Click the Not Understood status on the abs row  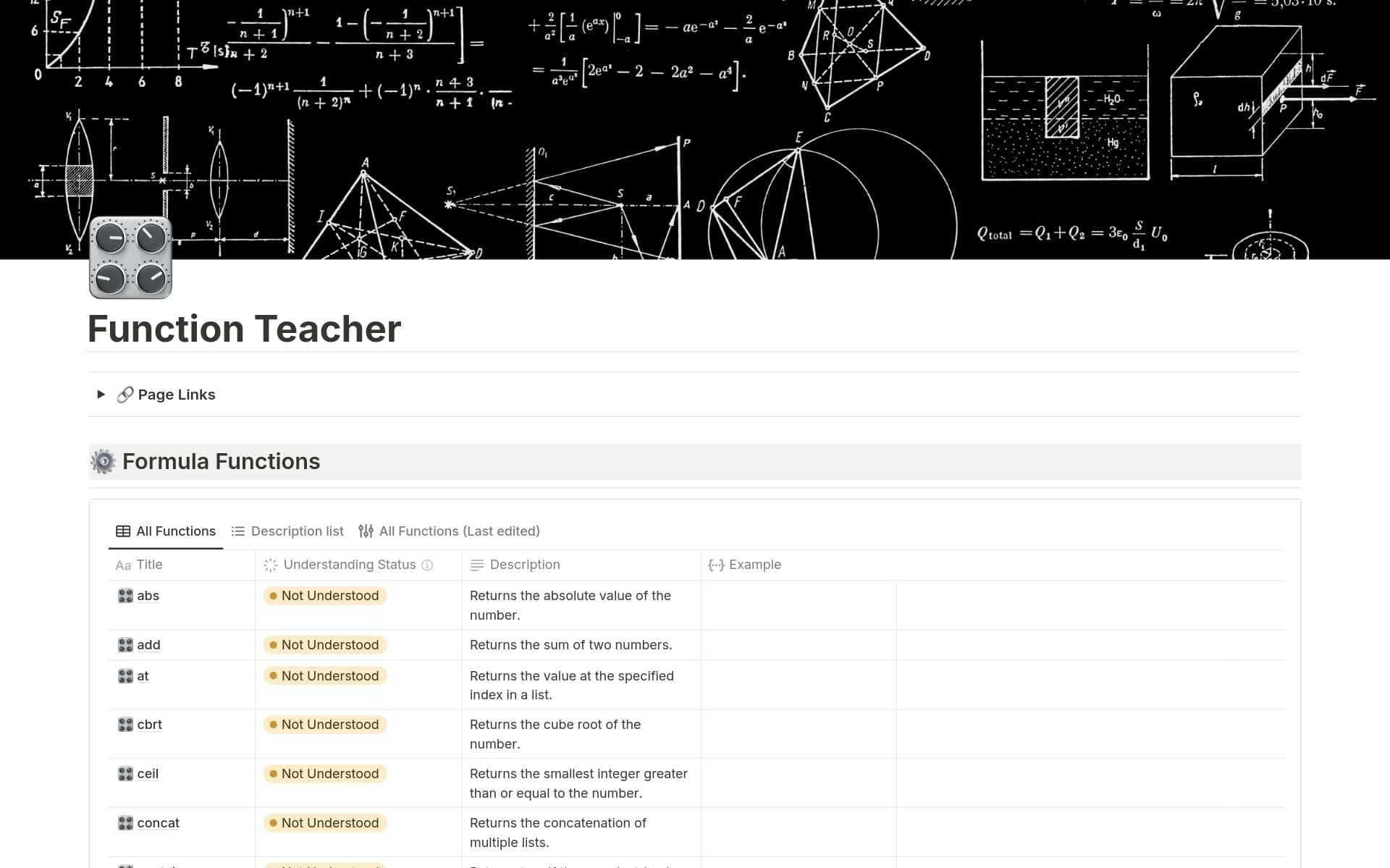324,595
